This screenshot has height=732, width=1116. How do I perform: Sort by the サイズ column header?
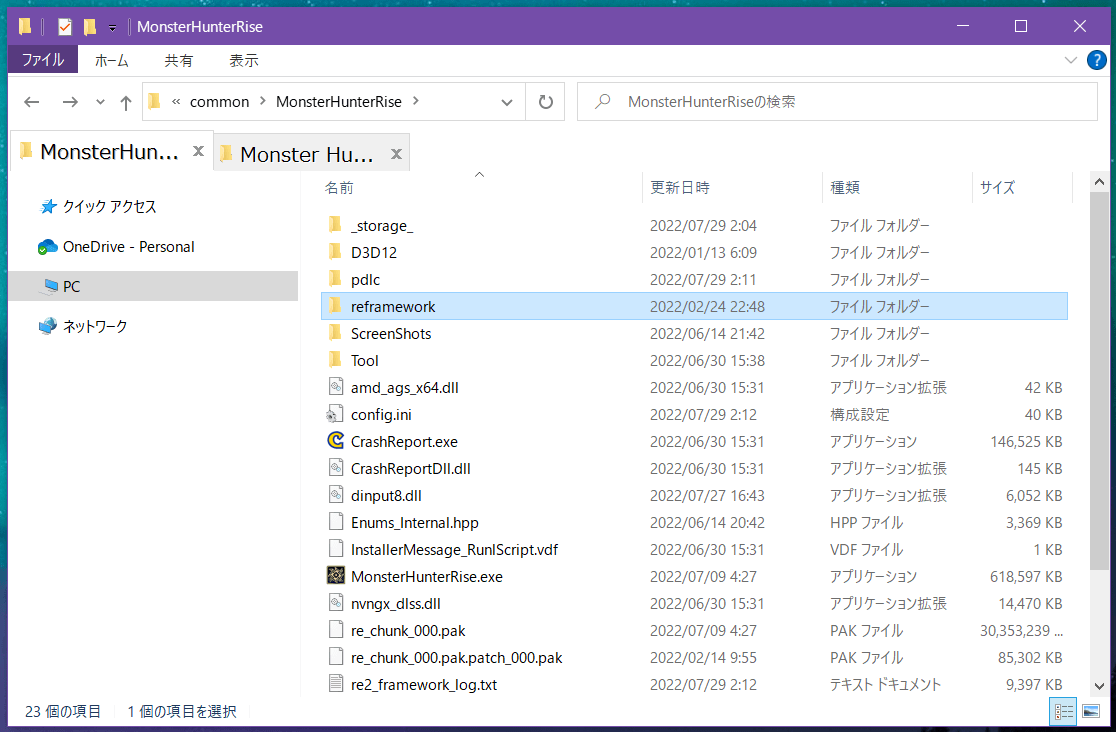click(997, 187)
